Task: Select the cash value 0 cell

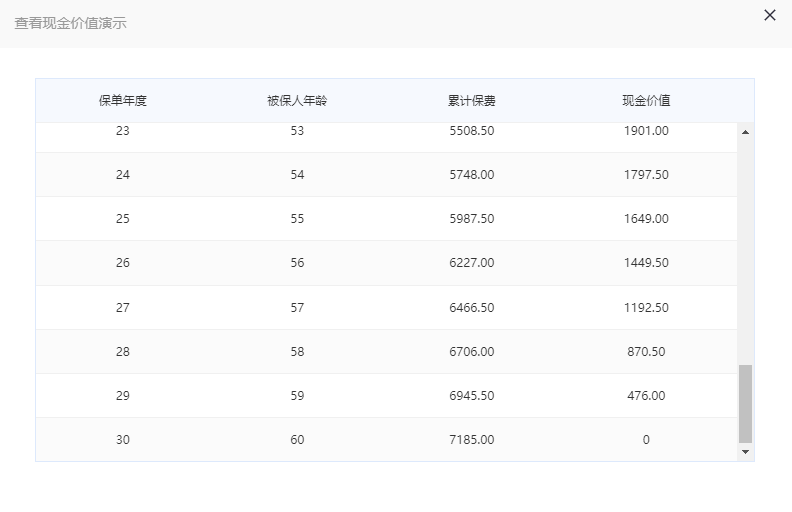Action: click(646, 439)
